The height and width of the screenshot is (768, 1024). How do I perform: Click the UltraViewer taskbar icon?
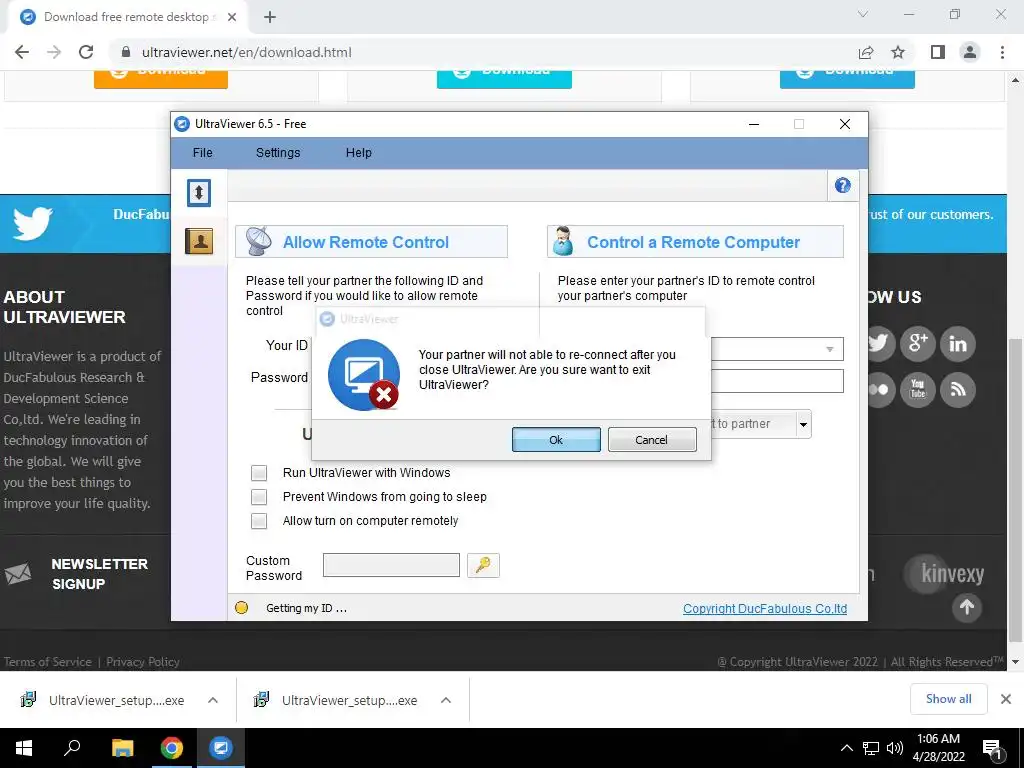click(x=221, y=748)
